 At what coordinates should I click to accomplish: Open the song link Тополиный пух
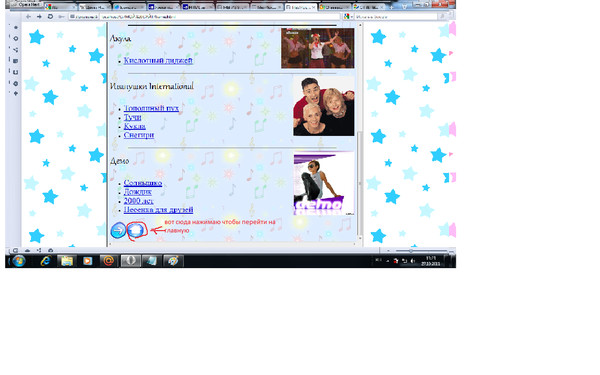[151, 108]
